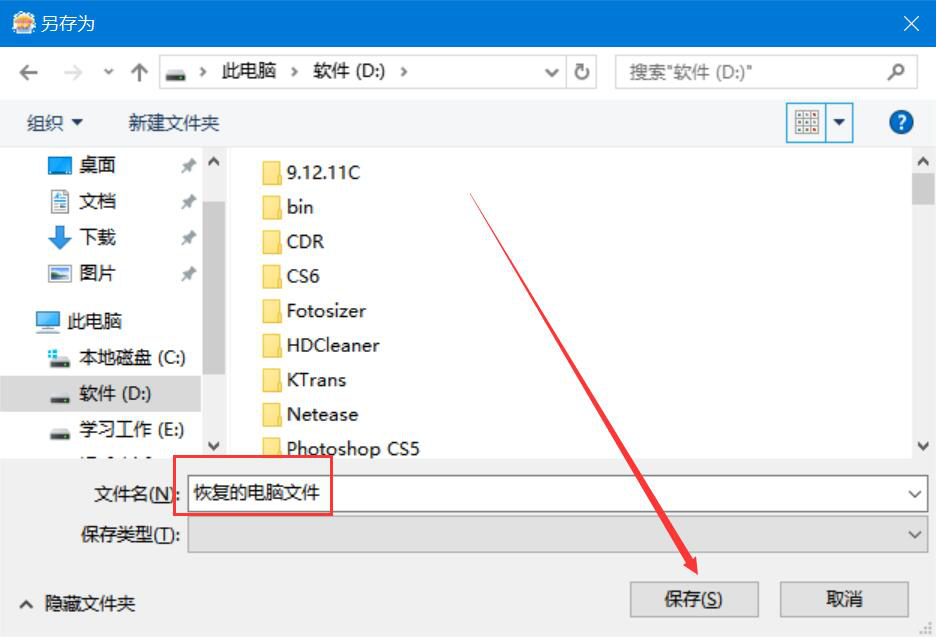Click the file list vertical scrollbar down arrow
The width and height of the screenshot is (936, 637).
(x=923, y=446)
